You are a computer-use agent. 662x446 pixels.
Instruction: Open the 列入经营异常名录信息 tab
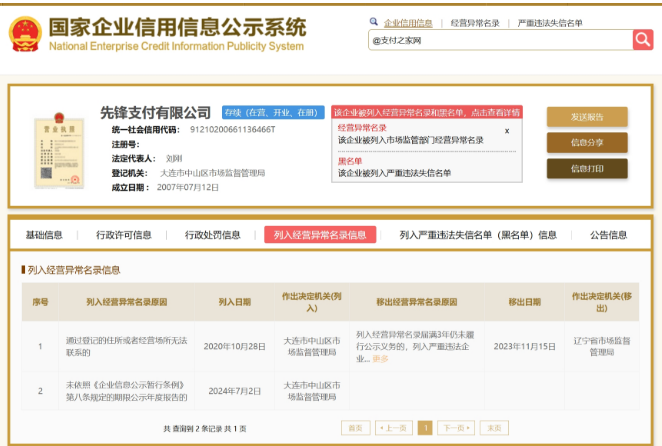[x=320, y=235]
